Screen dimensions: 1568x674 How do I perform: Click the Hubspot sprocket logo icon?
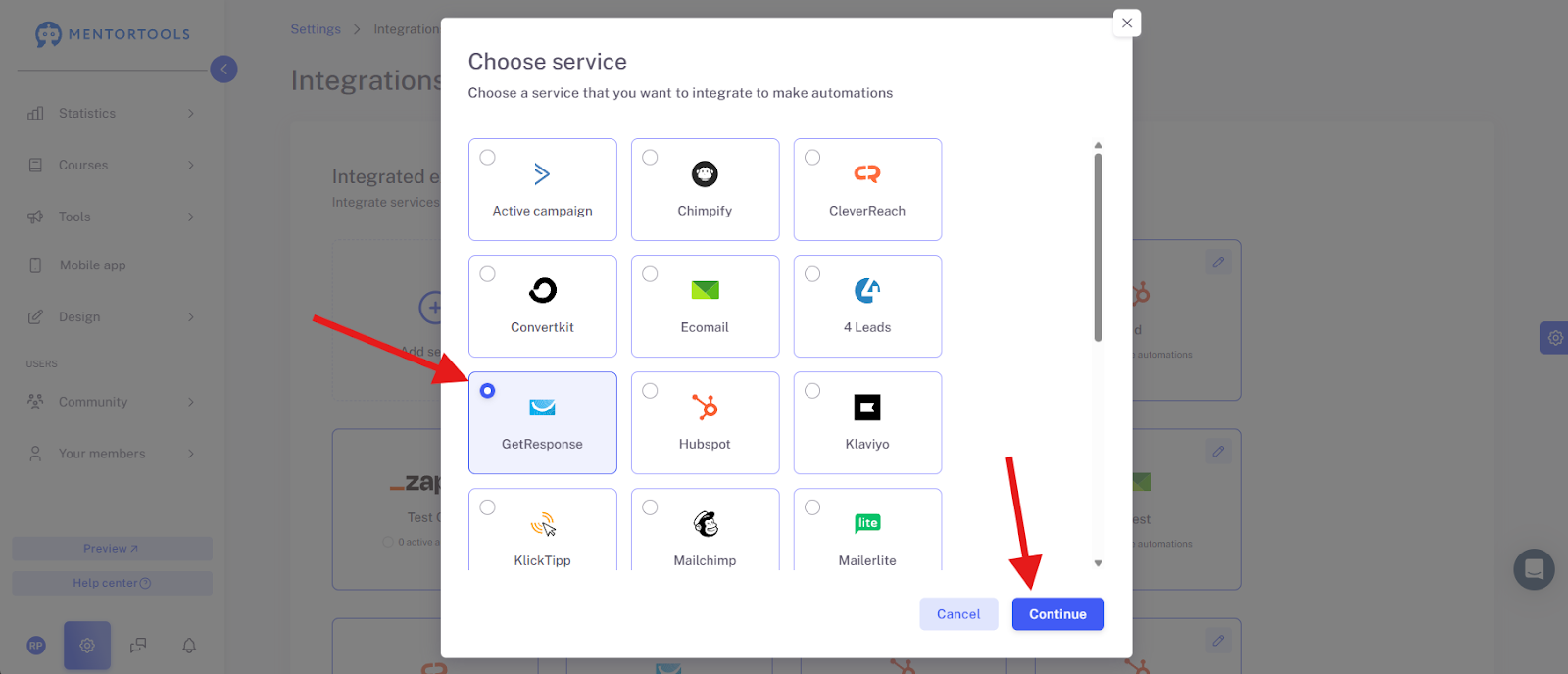pyautogui.click(x=705, y=407)
